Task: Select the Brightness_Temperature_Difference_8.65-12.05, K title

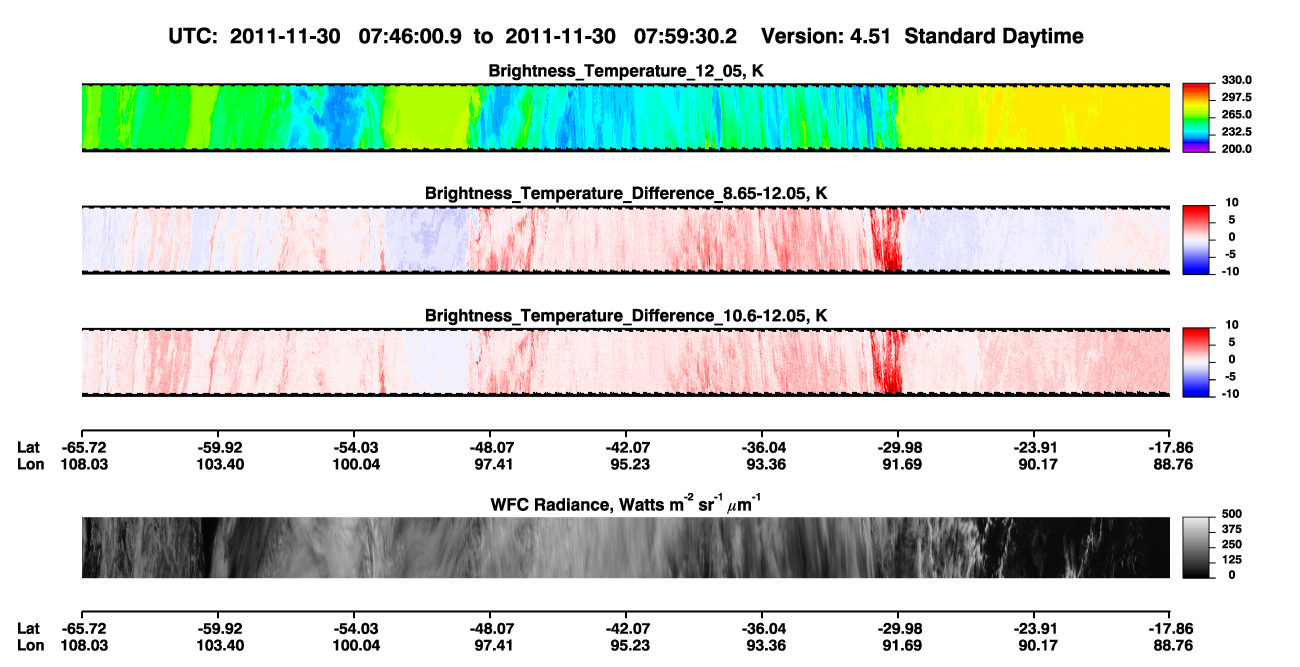Action: (626, 193)
